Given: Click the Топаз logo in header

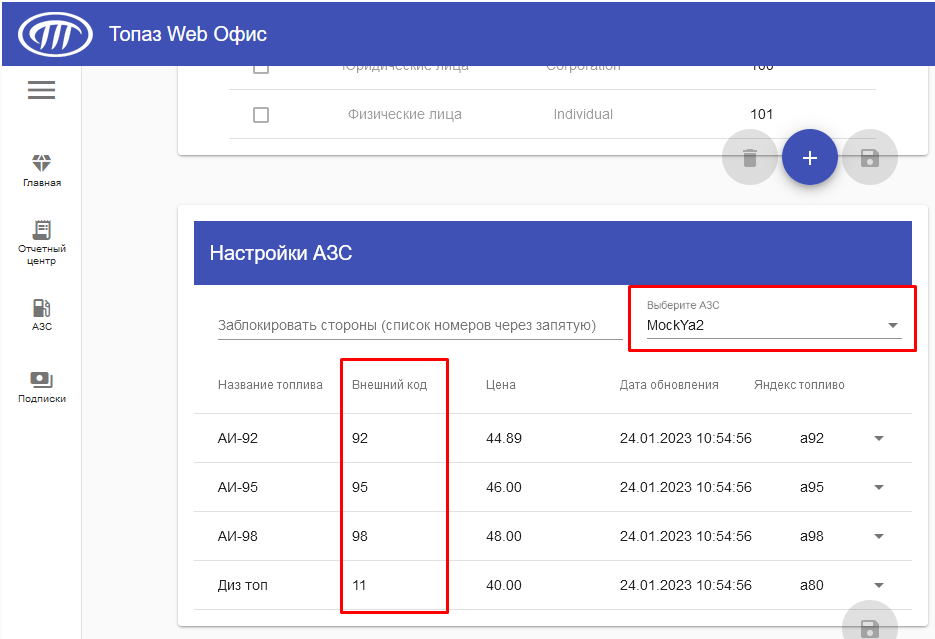Looking at the screenshot, I should click(55, 34).
